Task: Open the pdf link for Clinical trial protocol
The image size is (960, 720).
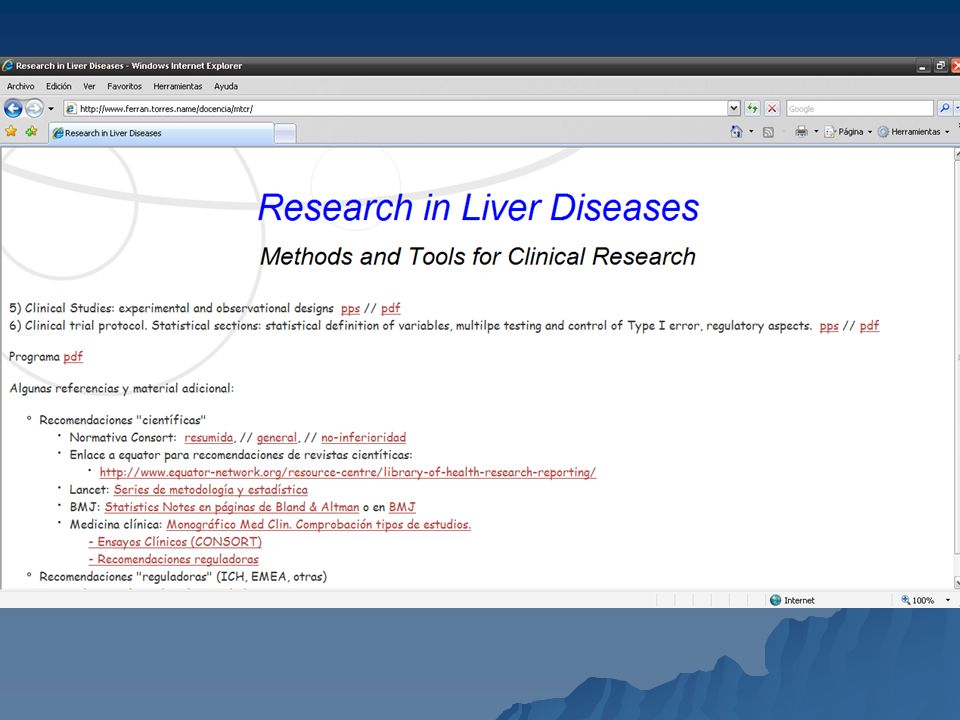Action: click(x=869, y=326)
